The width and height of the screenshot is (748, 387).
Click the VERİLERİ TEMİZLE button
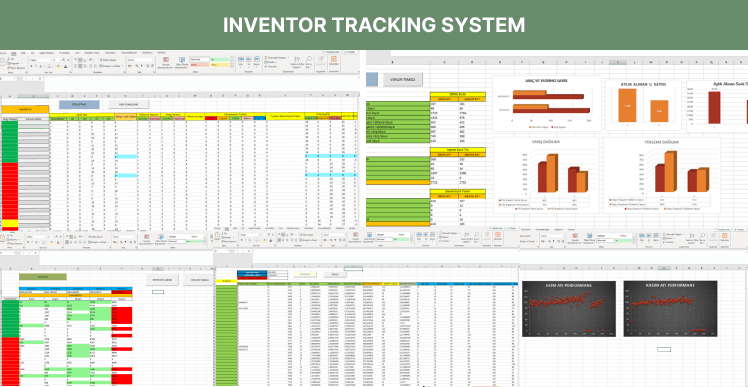click(x=403, y=79)
